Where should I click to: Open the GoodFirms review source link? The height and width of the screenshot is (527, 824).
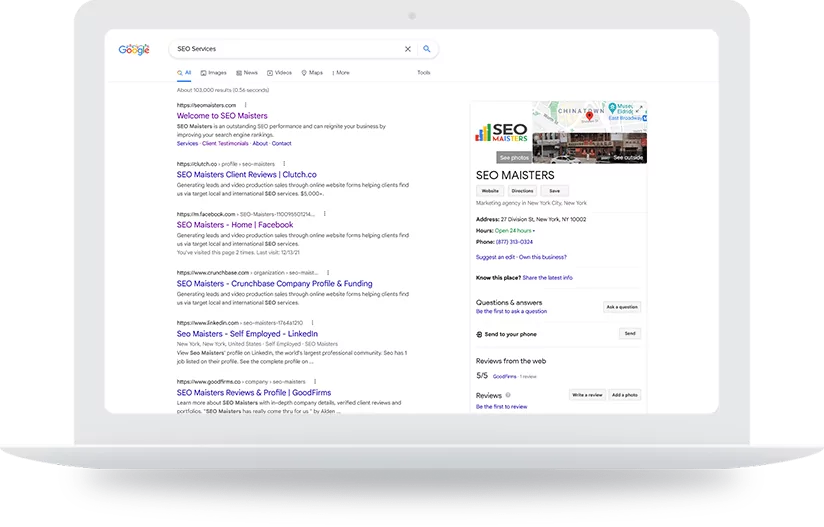504,377
